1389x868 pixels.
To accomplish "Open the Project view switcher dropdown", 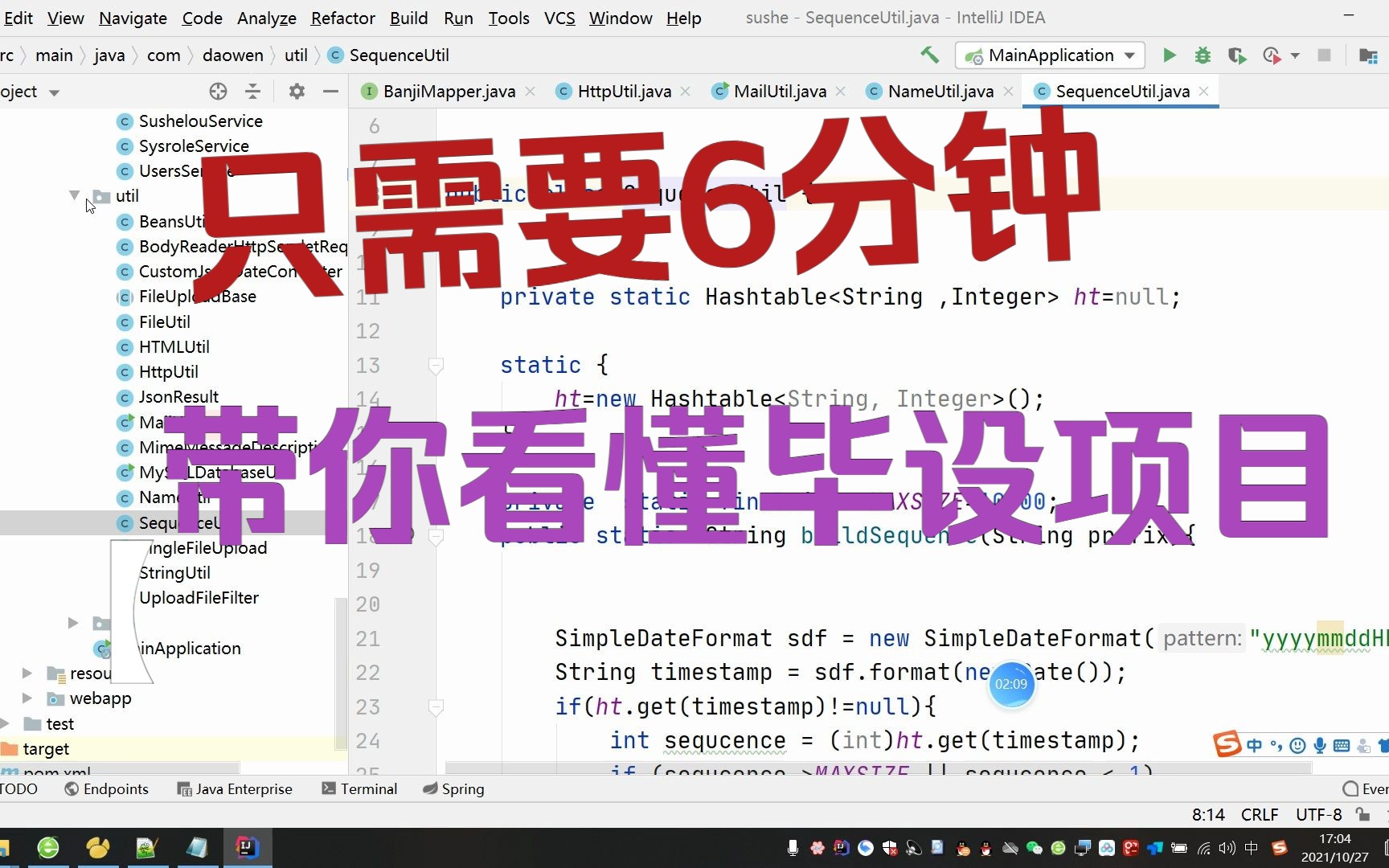I will click(x=53, y=91).
